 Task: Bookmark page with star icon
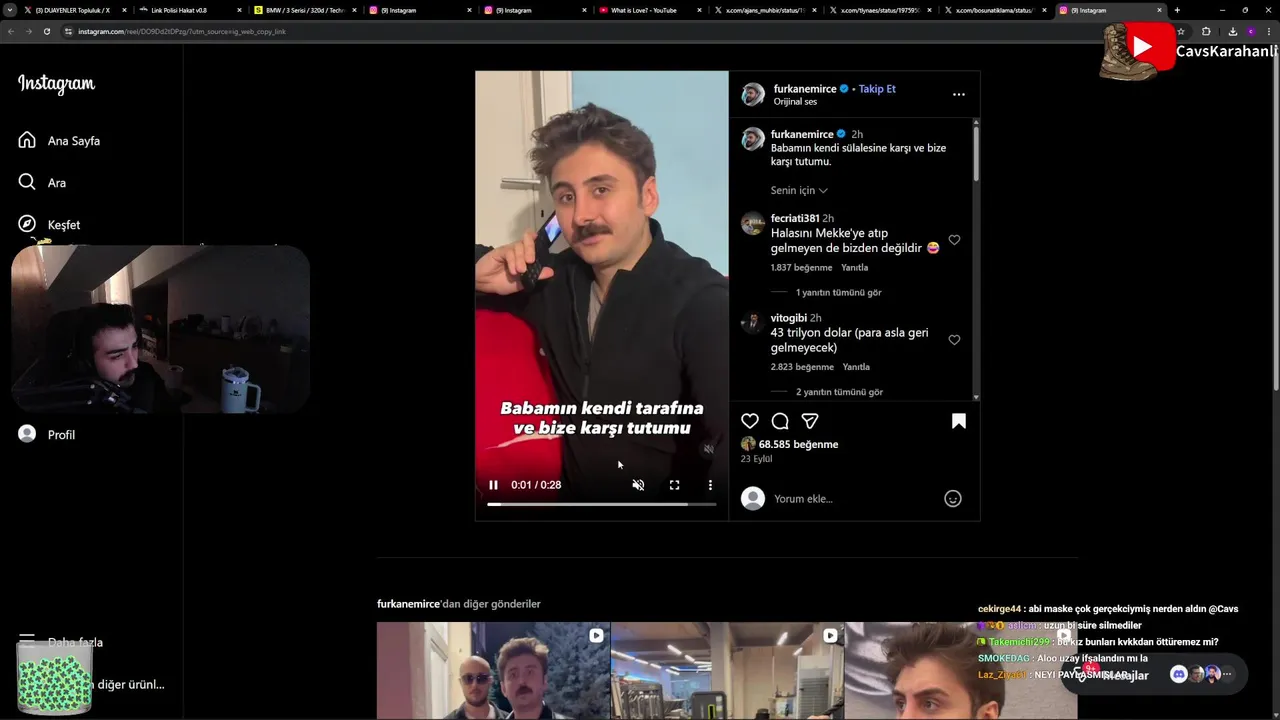[1180, 31]
